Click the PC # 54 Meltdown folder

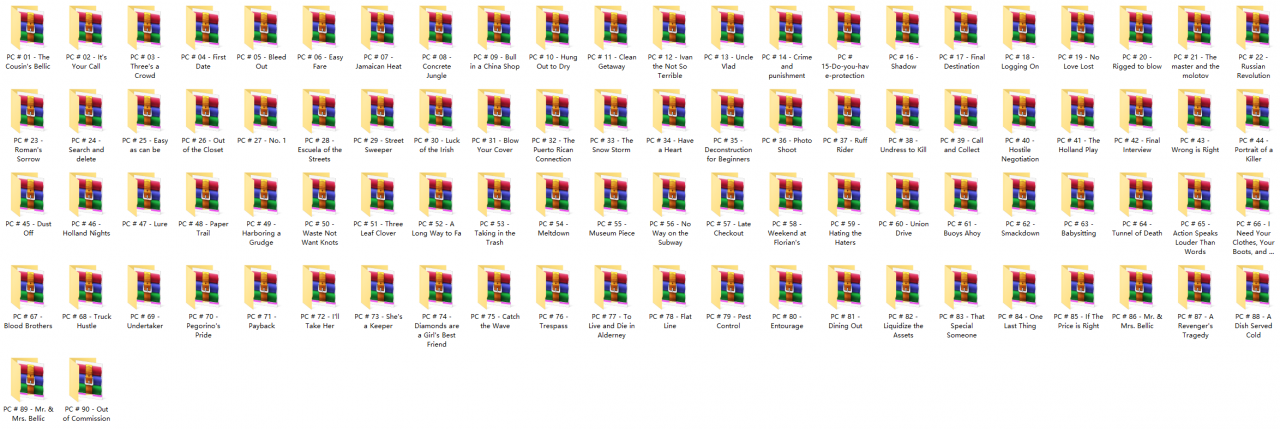pos(553,194)
